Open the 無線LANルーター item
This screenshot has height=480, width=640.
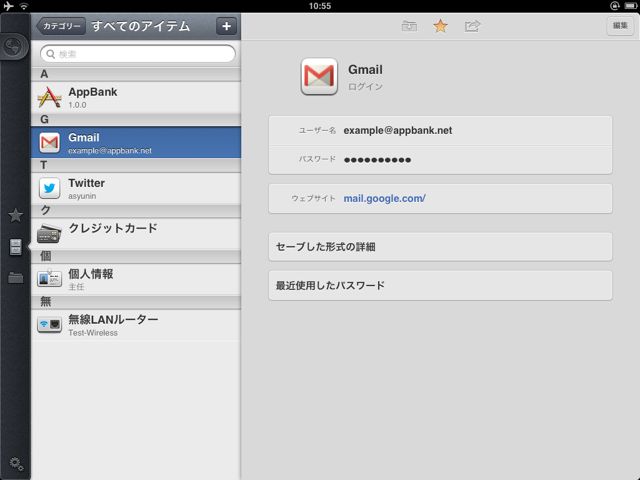coord(136,325)
